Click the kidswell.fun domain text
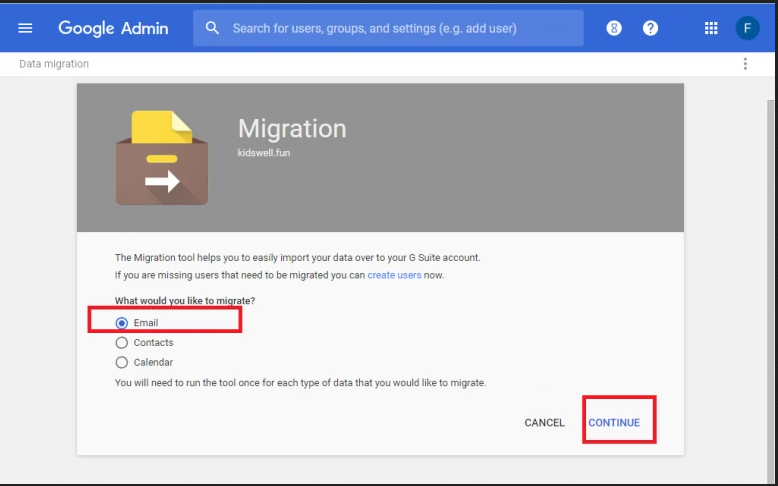 [x=263, y=153]
